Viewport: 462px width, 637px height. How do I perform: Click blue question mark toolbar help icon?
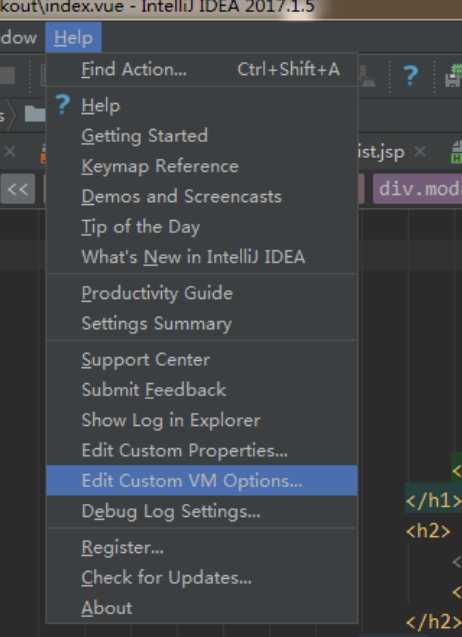click(410, 76)
